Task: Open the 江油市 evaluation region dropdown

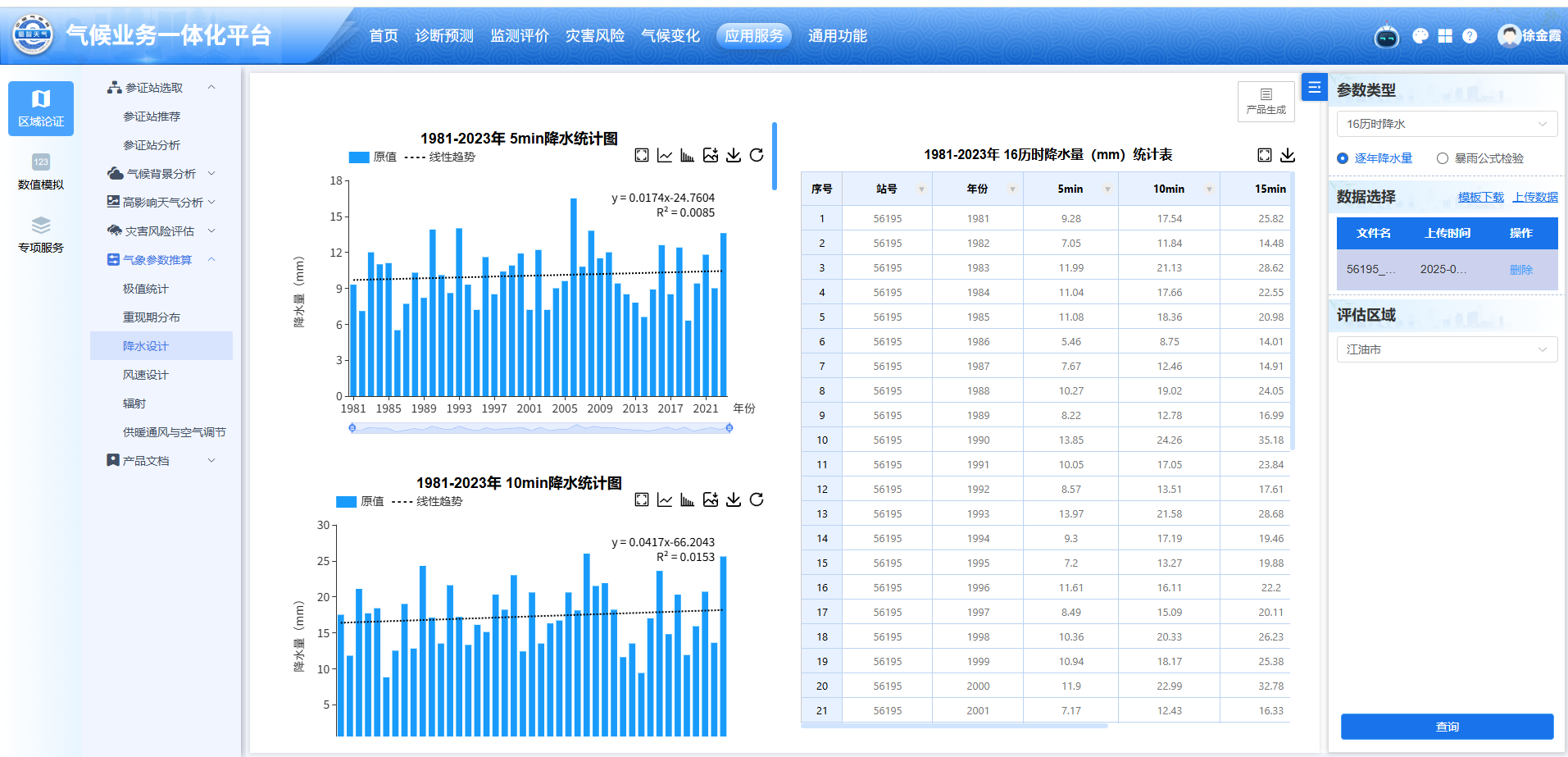Action: (1447, 349)
